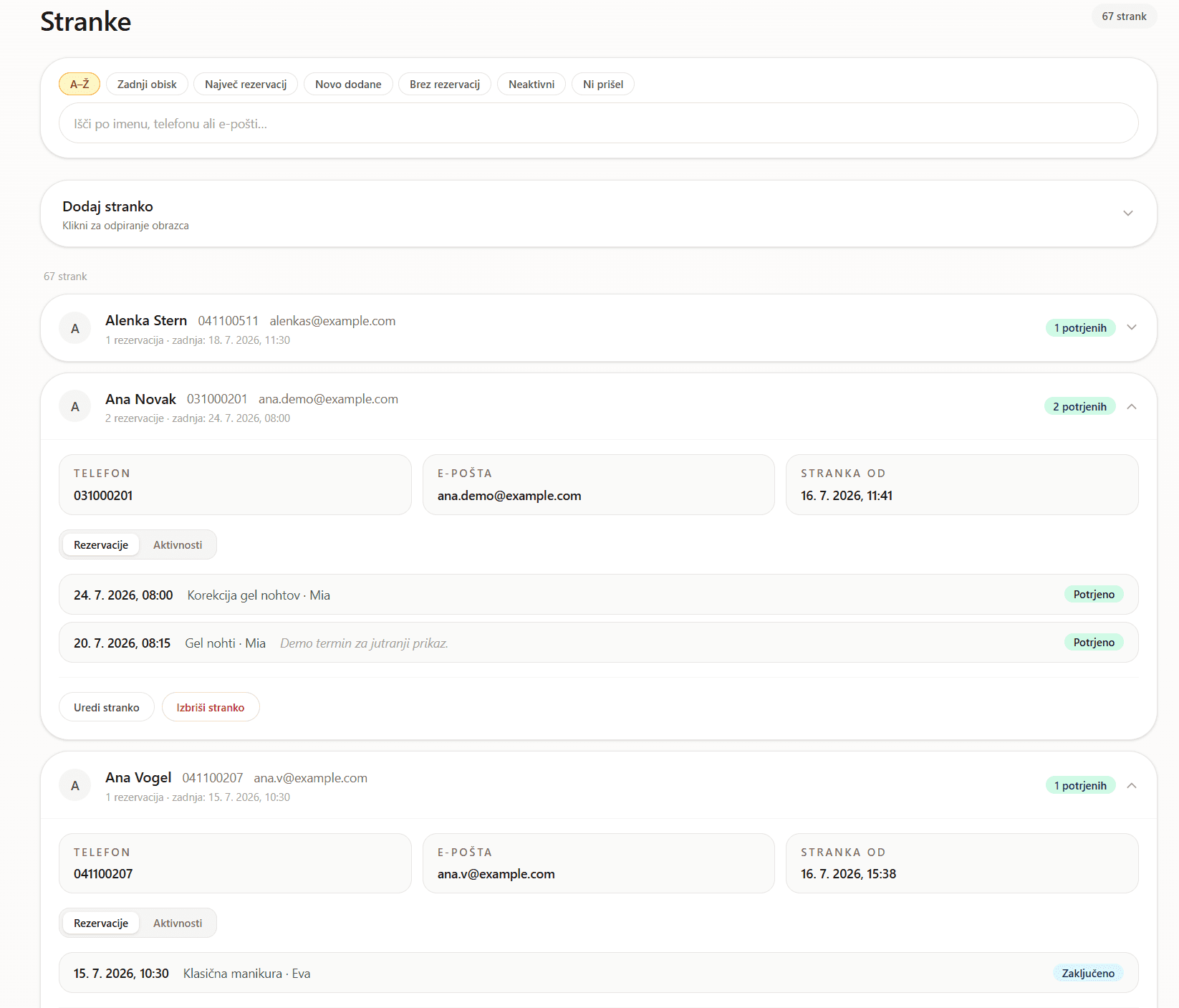Focus the client search field

pos(599,123)
